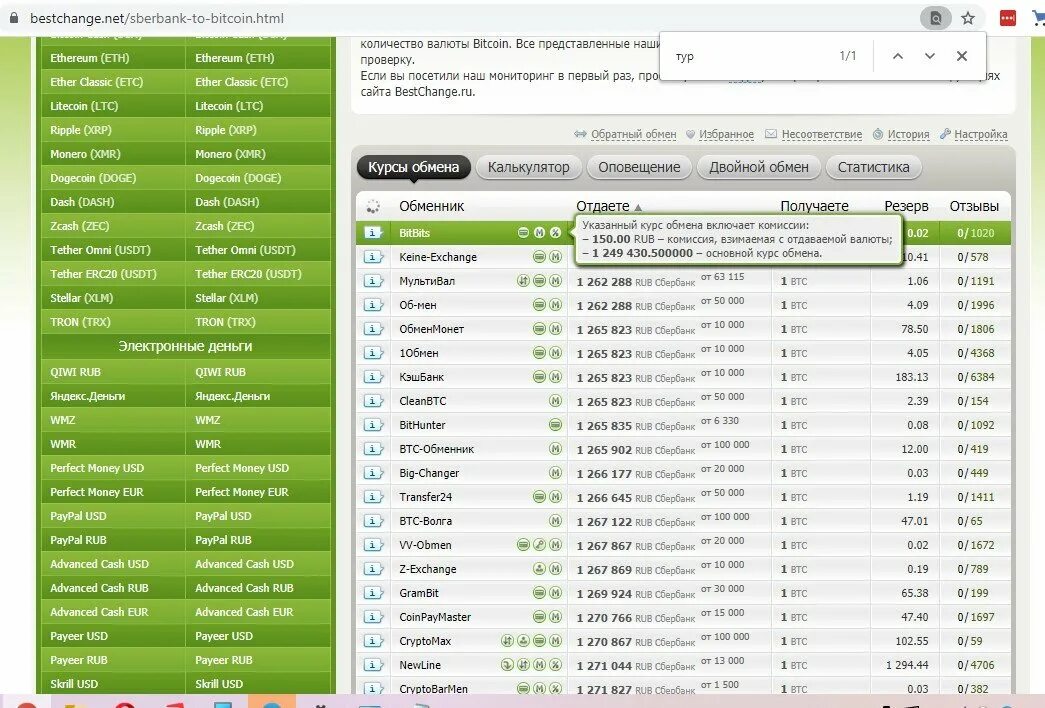Open reviews 0/4706 for NewLine
This screenshot has height=708, width=1045.
(976, 665)
